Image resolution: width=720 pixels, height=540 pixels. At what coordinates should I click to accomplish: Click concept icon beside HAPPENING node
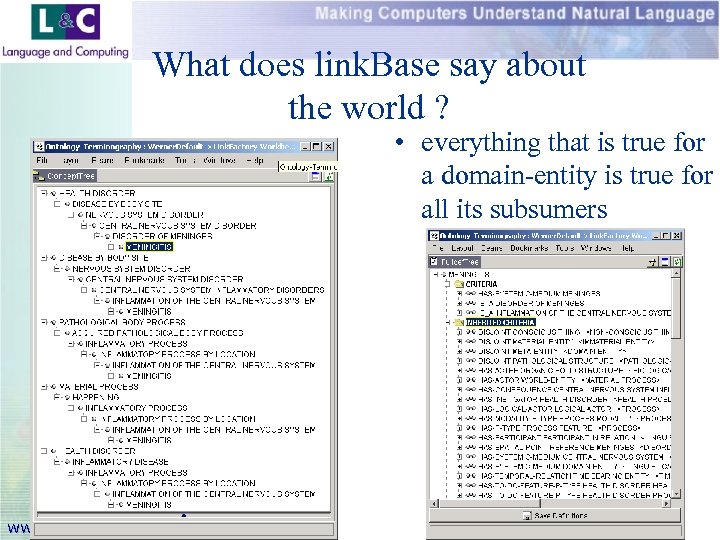(x=67, y=397)
